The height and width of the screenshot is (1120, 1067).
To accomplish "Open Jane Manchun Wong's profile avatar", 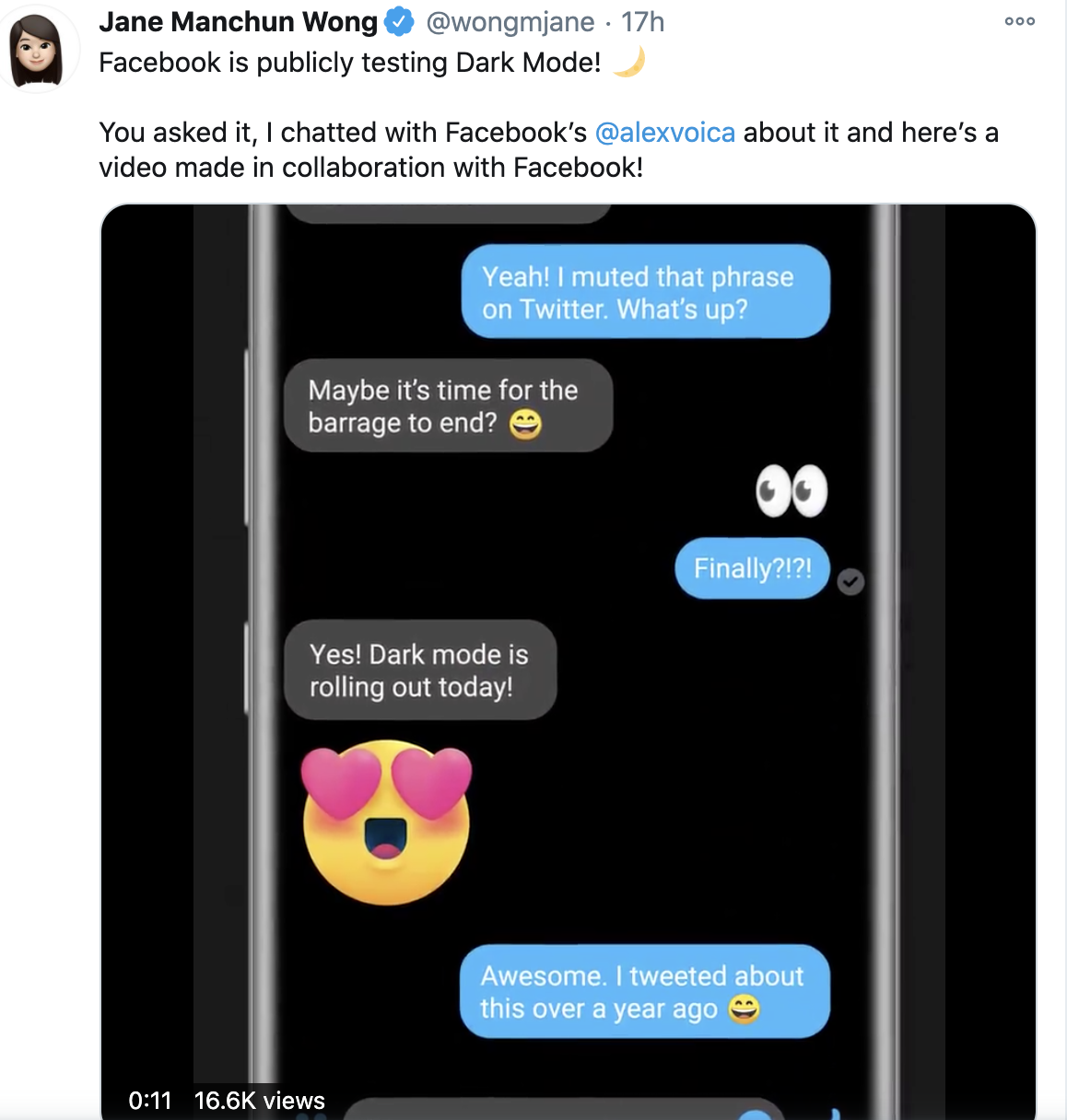I will (x=37, y=49).
